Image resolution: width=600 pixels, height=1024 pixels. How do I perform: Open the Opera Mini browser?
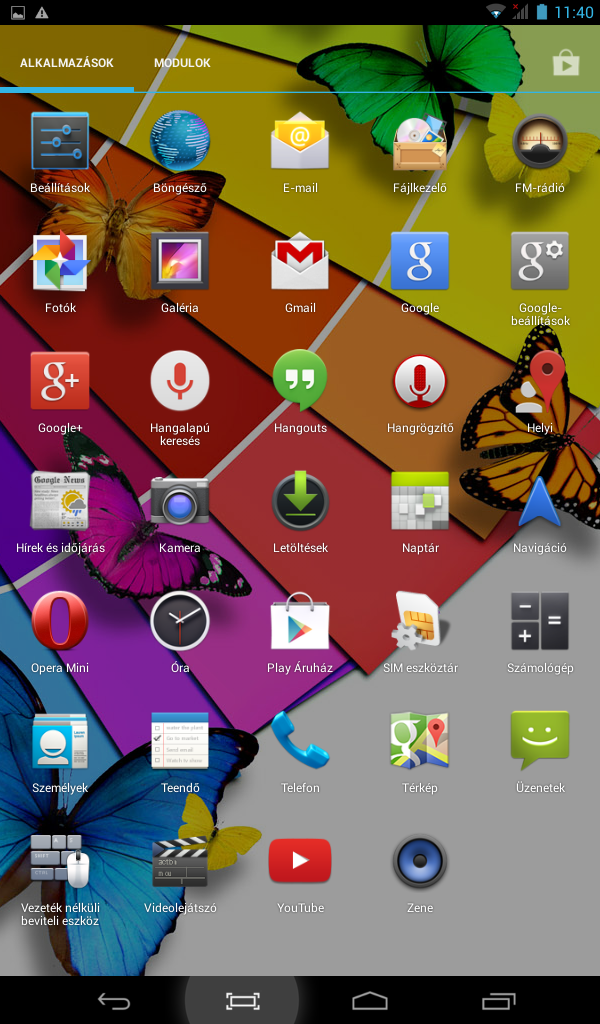[60, 620]
